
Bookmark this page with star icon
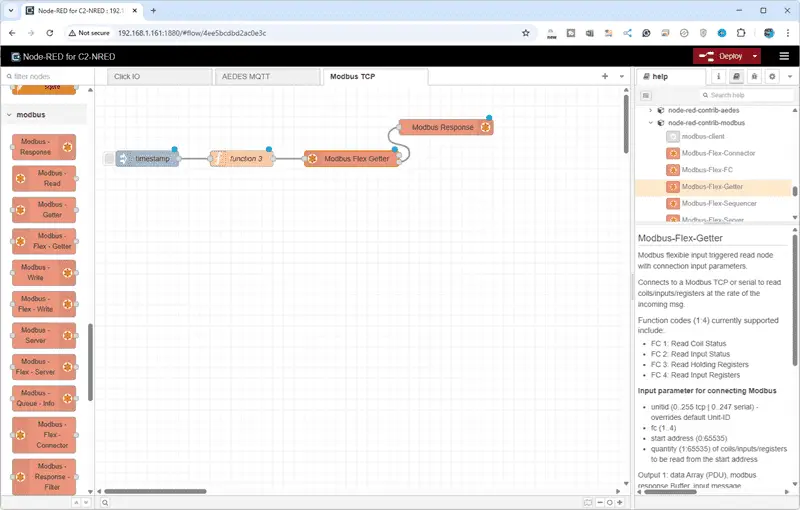click(526, 33)
